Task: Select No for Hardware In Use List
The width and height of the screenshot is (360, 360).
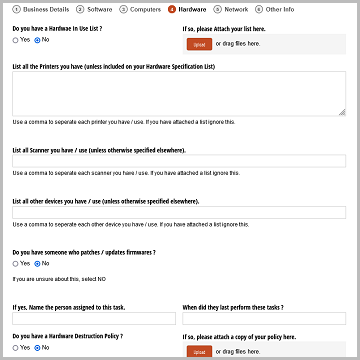Action: pos(37,40)
